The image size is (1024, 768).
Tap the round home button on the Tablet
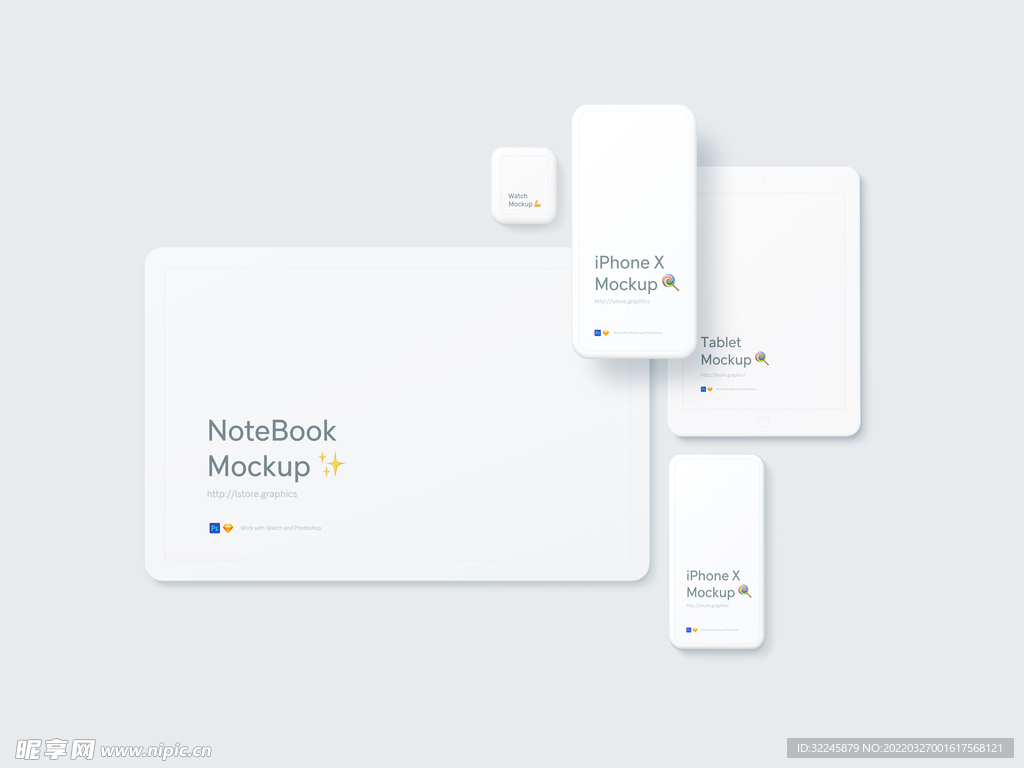764,422
